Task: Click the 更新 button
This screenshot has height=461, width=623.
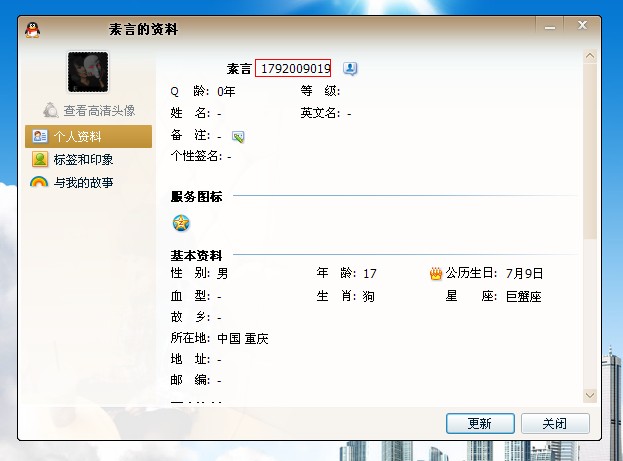Action: click(x=480, y=423)
